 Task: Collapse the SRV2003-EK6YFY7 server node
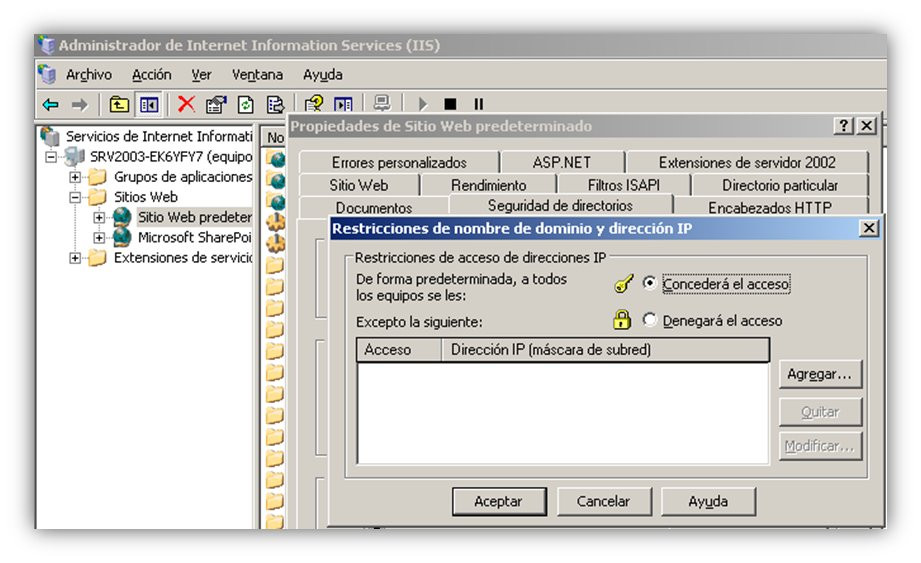pos(51,157)
